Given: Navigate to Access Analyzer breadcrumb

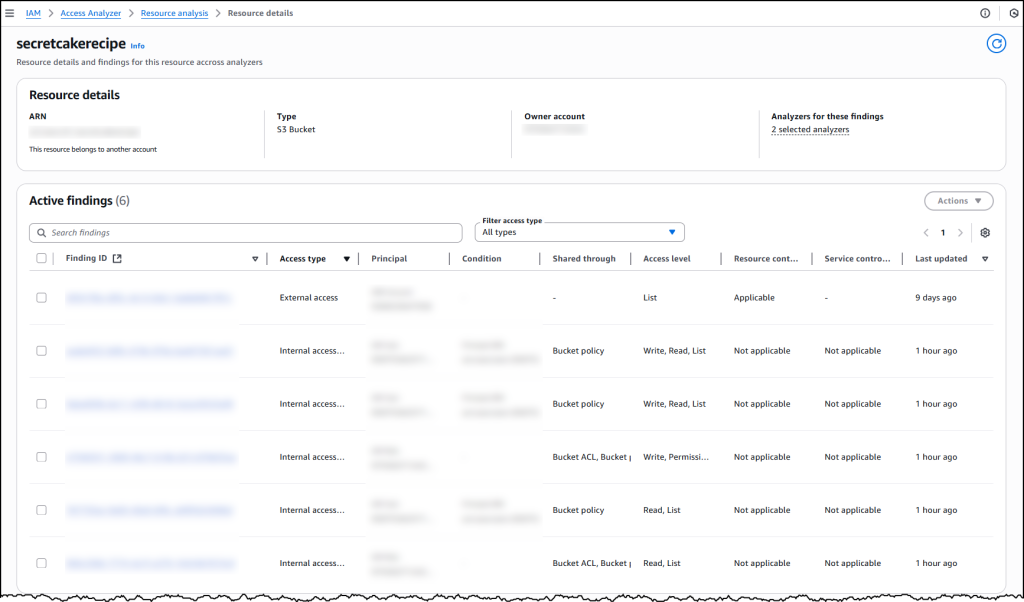Looking at the screenshot, I should pos(91,12).
